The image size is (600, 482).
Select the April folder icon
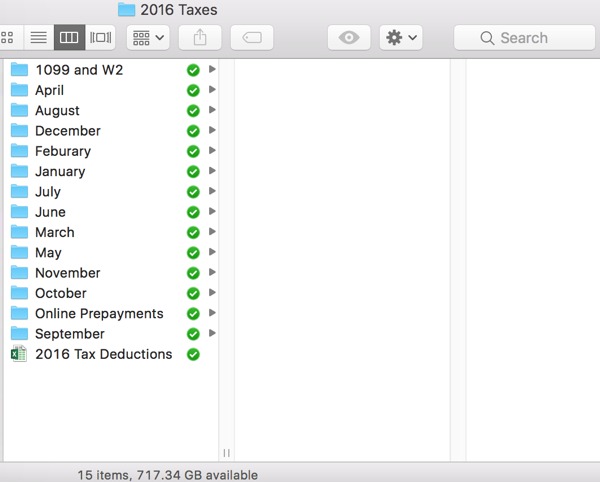(19, 90)
